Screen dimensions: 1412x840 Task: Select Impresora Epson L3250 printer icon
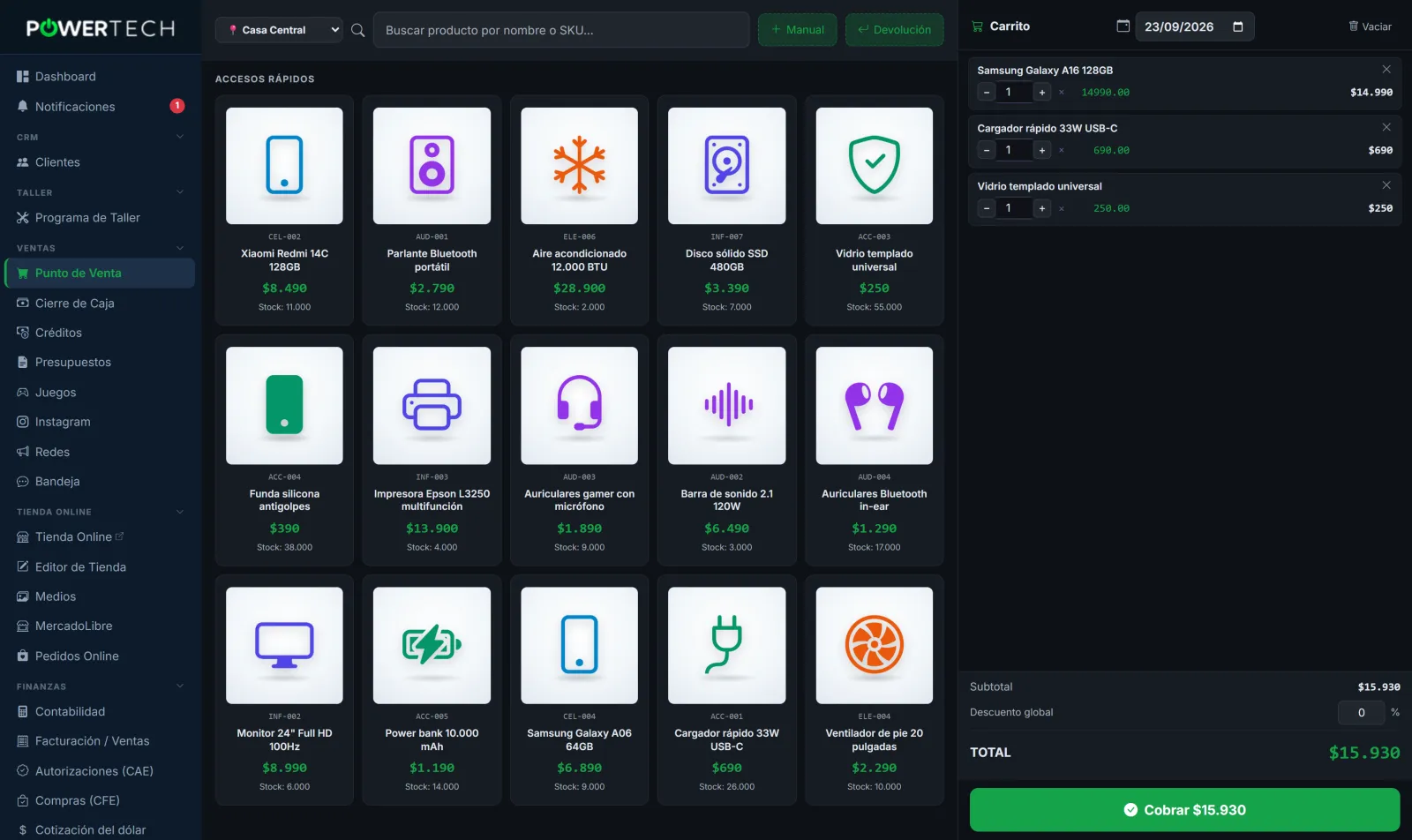(432, 406)
